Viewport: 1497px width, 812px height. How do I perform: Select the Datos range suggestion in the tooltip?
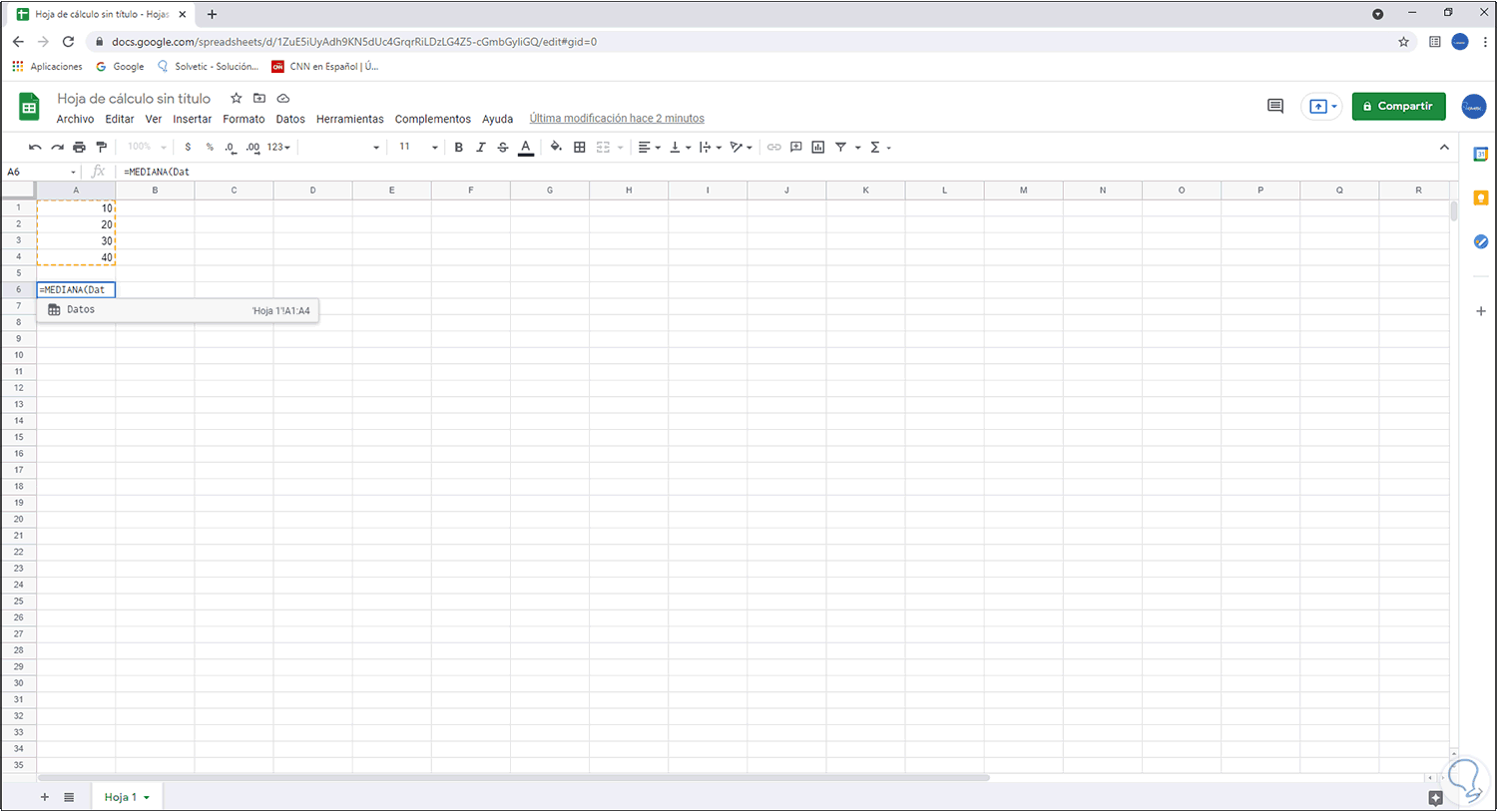coord(178,309)
